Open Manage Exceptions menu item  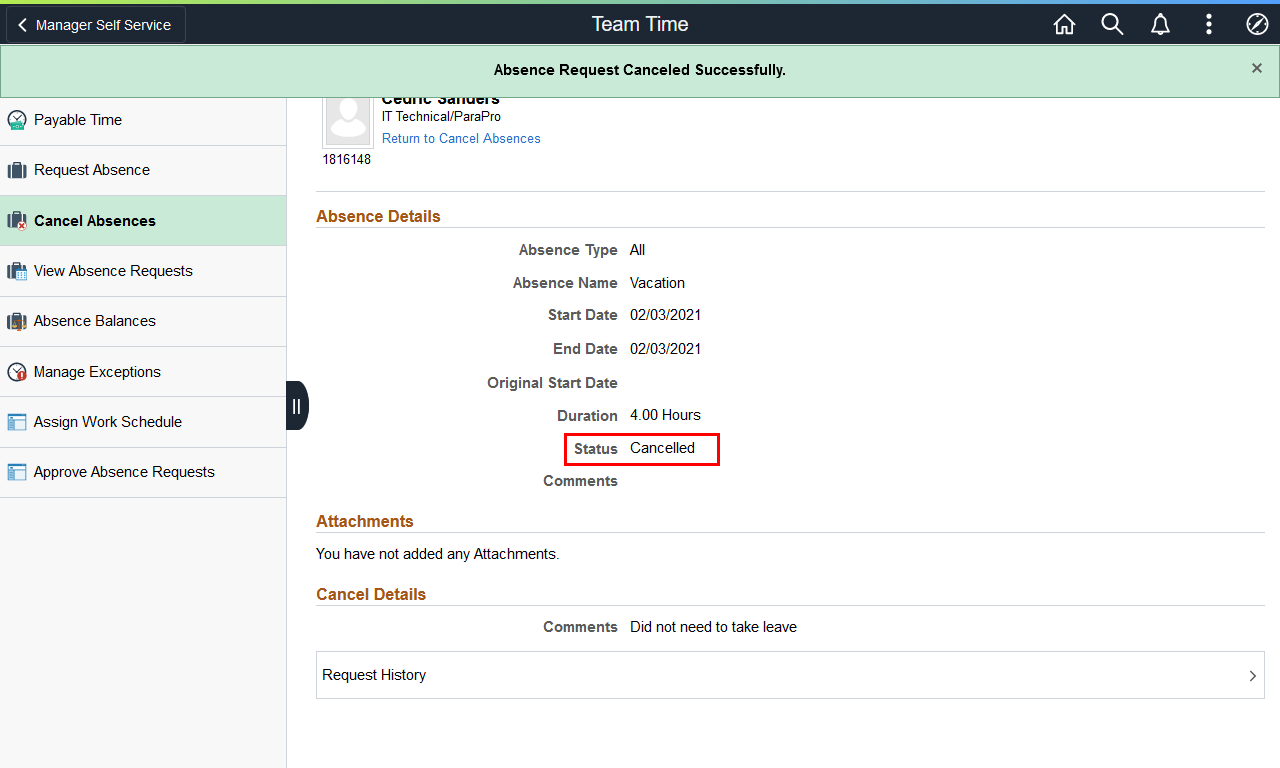pyautogui.click(x=143, y=372)
